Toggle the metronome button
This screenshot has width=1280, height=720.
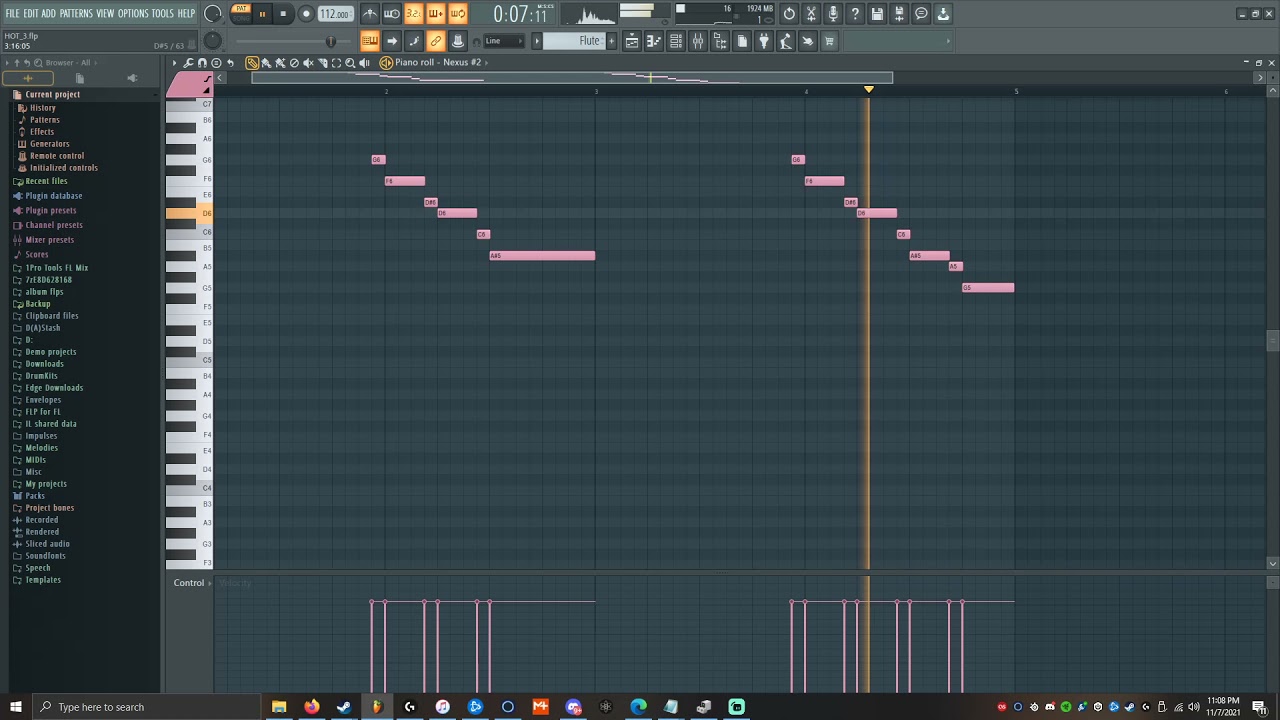pos(370,14)
